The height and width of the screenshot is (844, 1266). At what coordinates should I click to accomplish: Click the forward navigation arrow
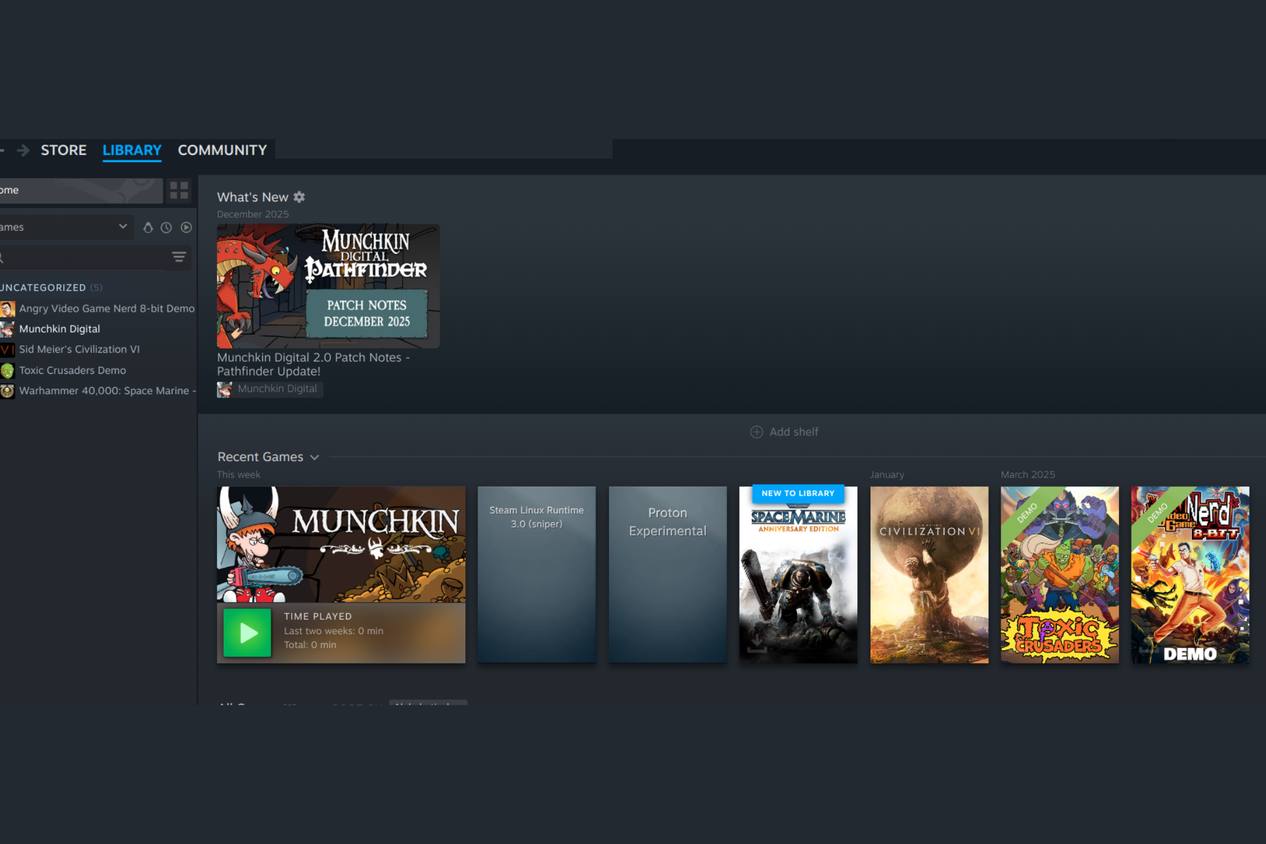[23, 150]
